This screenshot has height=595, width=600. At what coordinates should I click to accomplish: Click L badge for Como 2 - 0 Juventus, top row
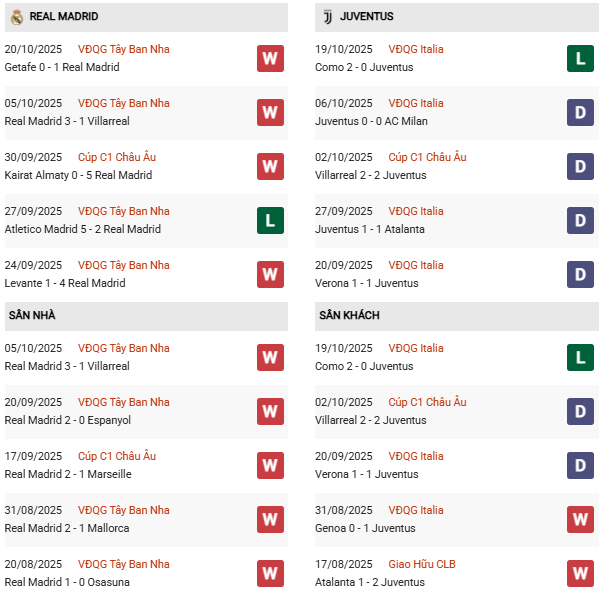tap(580, 58)
